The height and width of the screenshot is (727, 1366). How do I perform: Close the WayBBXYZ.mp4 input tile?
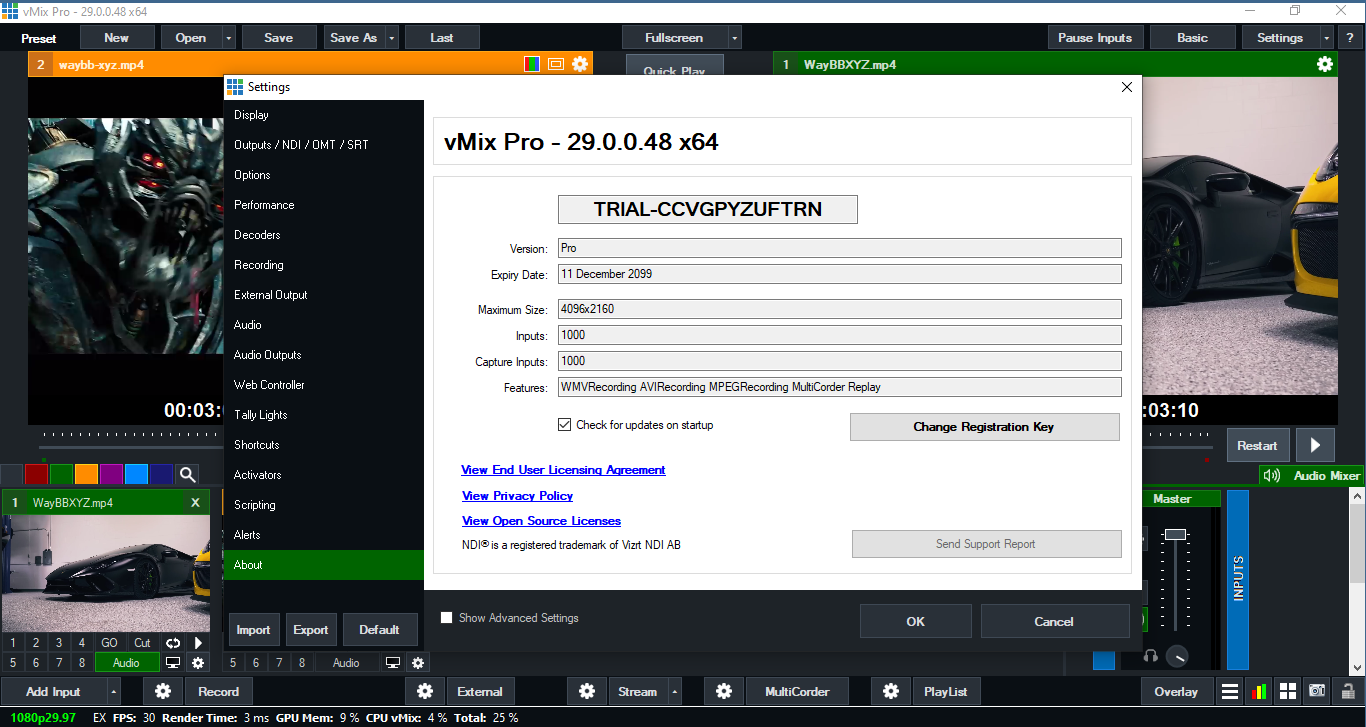[x=195, y=503]
